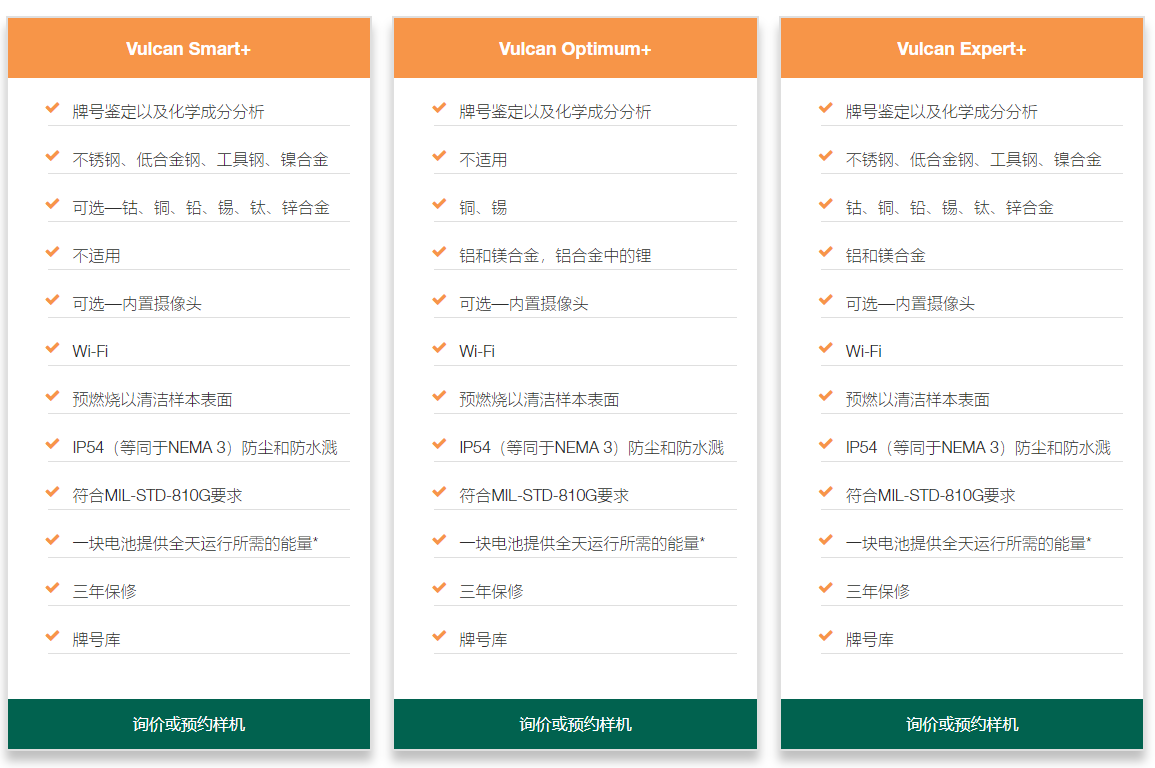This screenshot has width=1155, height=768.
Task: Click the 铝和镁合金 text in Vulcan Expert+
Action: [885, 256]
